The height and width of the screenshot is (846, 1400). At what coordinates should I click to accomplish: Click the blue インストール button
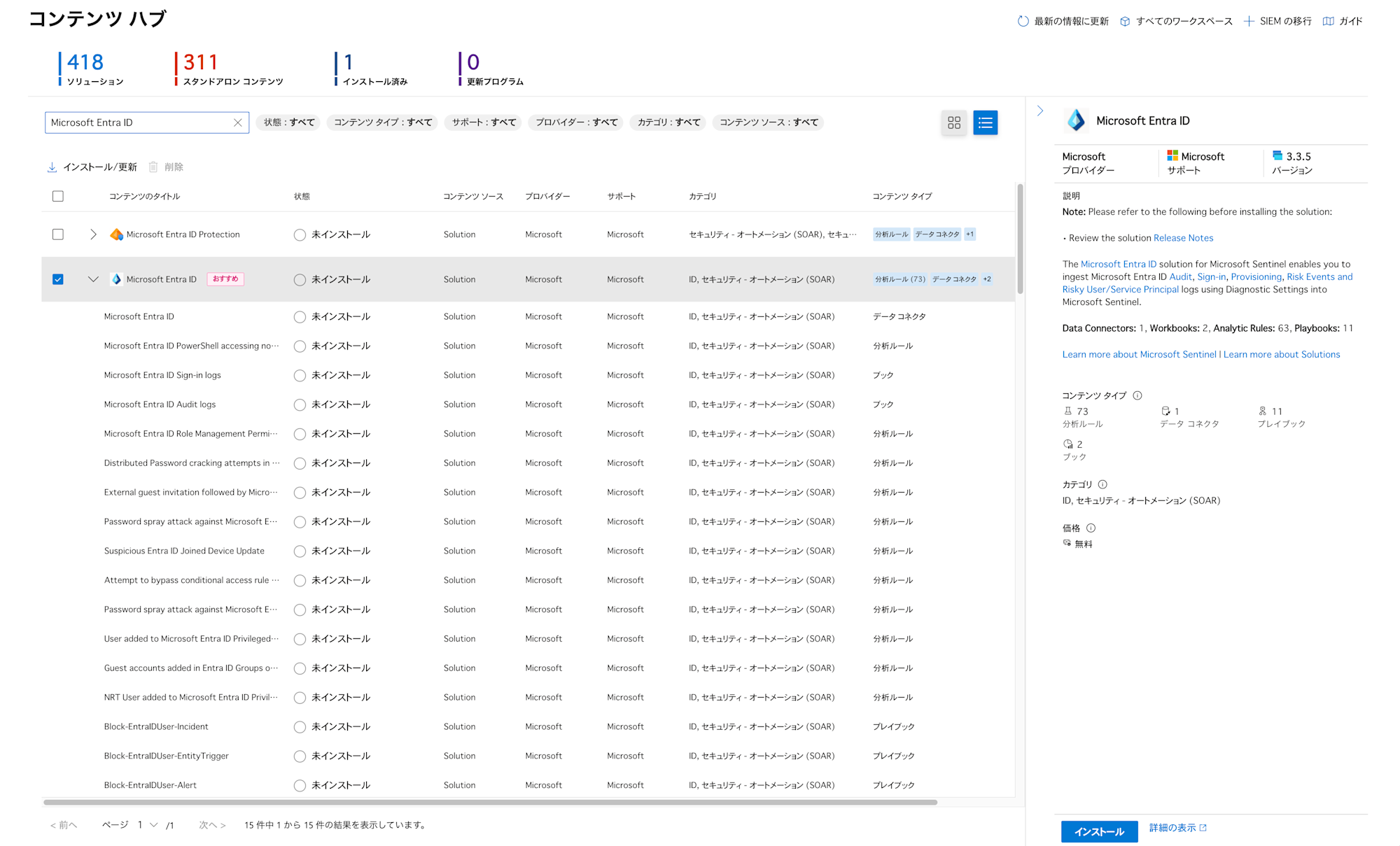coord(1099,831)
